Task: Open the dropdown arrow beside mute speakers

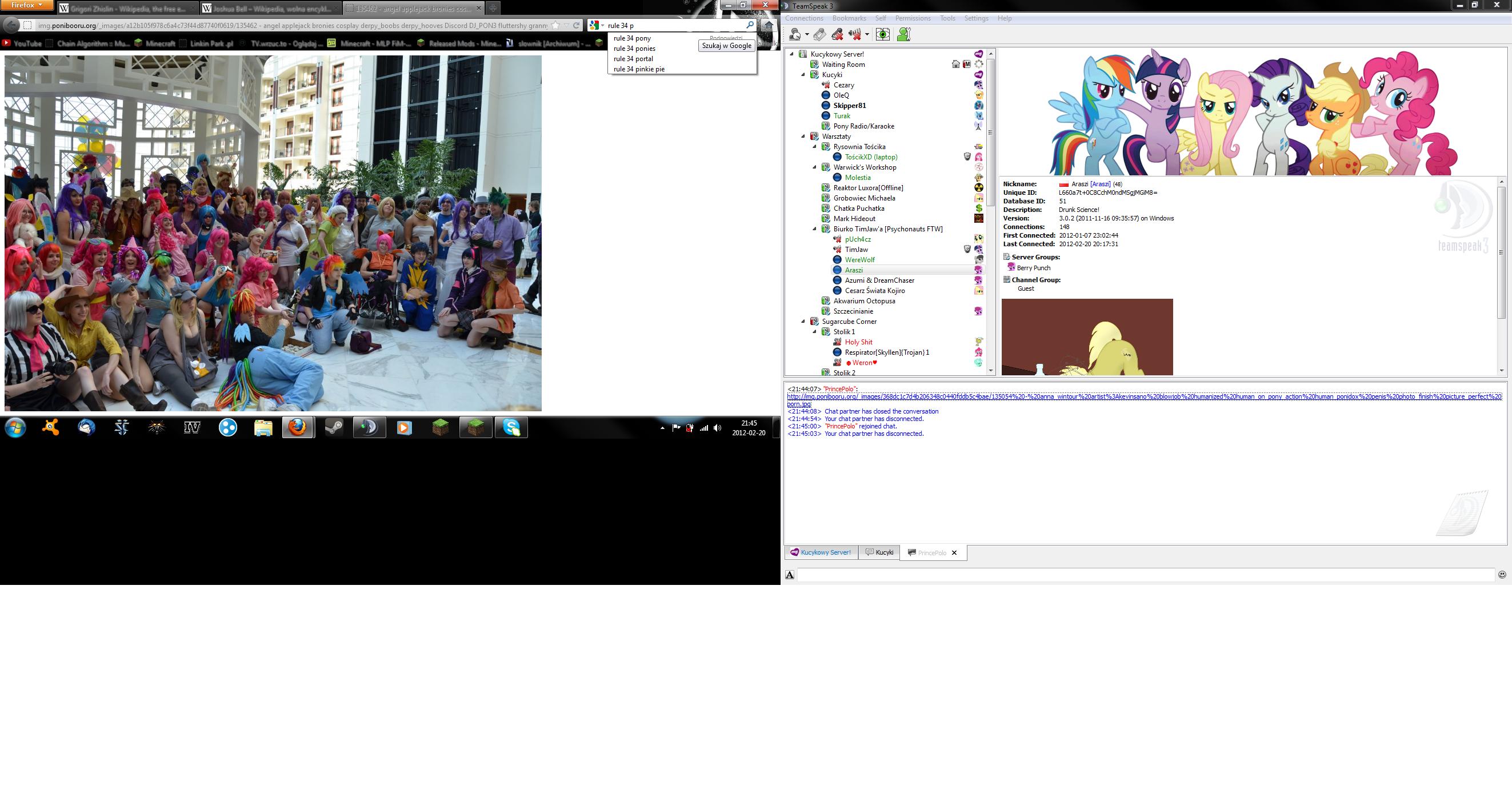Action: (x=867, y=35)
